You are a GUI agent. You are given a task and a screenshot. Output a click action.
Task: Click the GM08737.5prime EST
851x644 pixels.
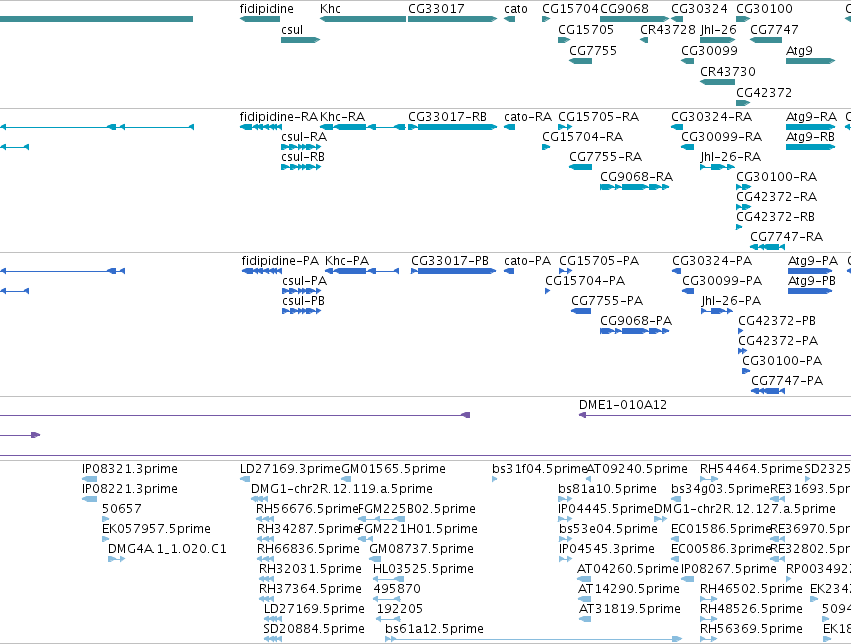click(374, 559)
